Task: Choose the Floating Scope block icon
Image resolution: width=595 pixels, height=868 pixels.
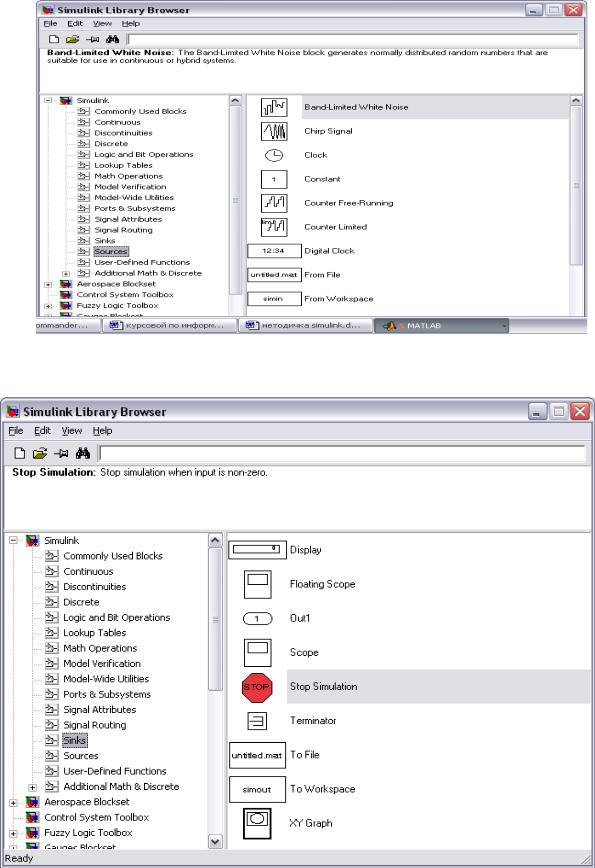Action: (x=257, y=584)
